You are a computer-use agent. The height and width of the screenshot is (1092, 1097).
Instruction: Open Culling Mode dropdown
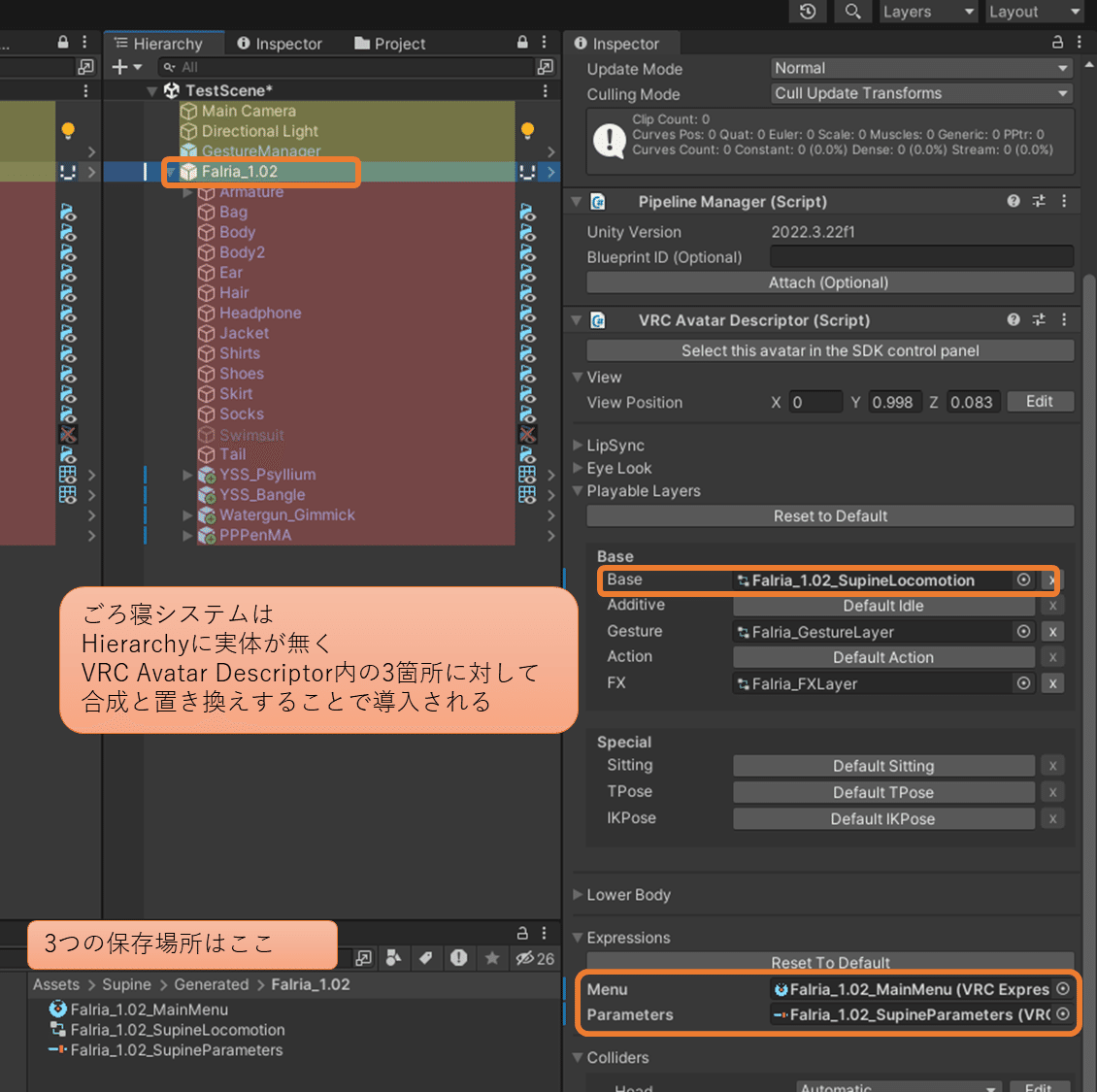(x=921, y=93)
